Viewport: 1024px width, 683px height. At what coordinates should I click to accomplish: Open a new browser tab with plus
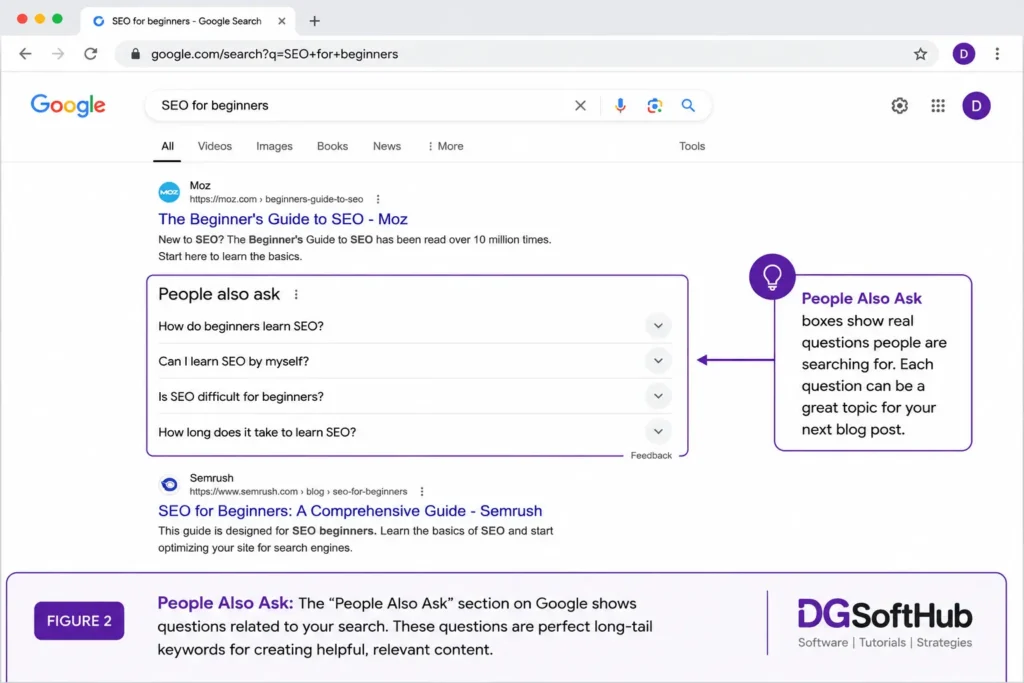click(x=314, y=21)
